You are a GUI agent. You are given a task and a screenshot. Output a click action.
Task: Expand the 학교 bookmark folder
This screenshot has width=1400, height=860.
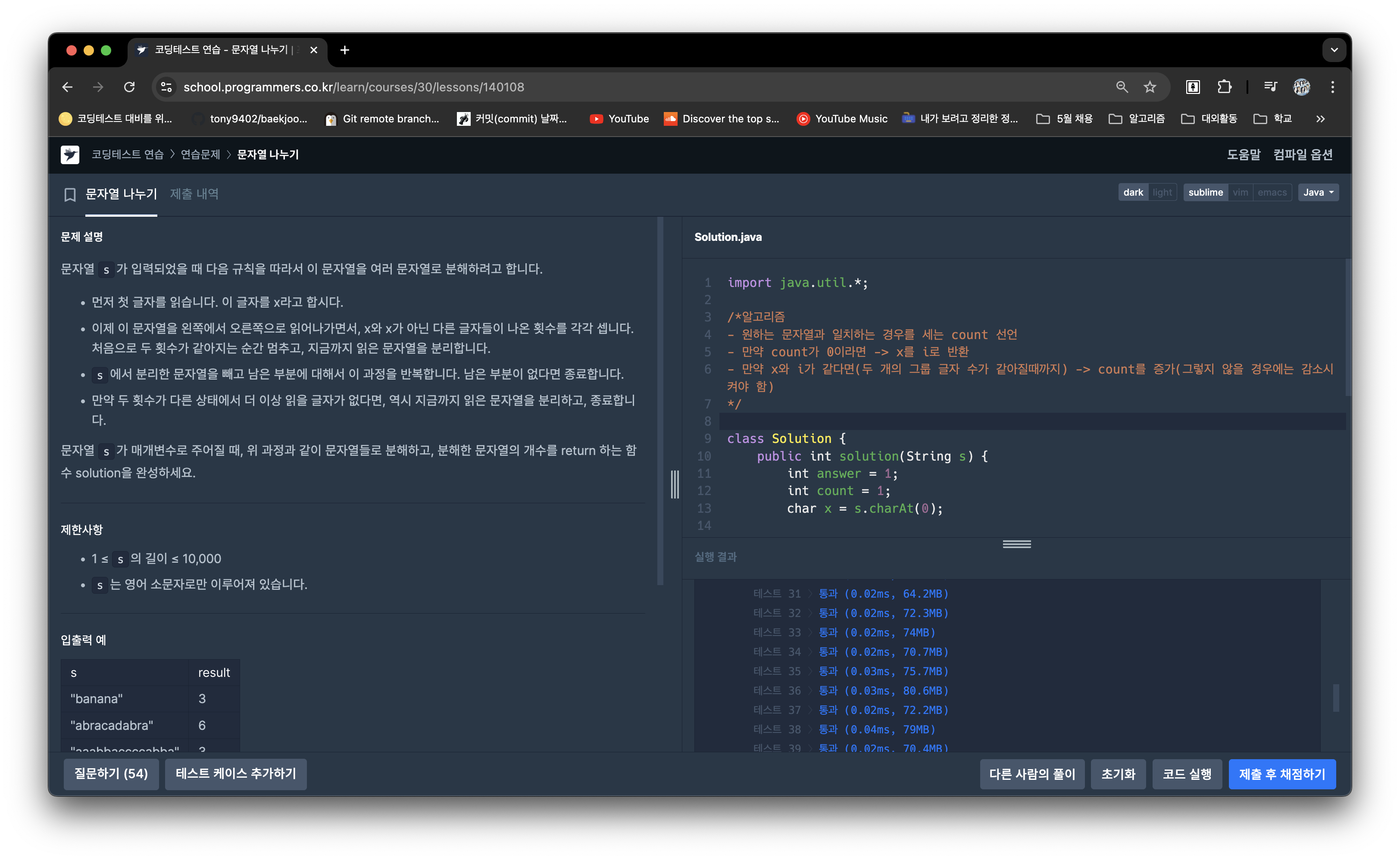[x=1272, y=119]
